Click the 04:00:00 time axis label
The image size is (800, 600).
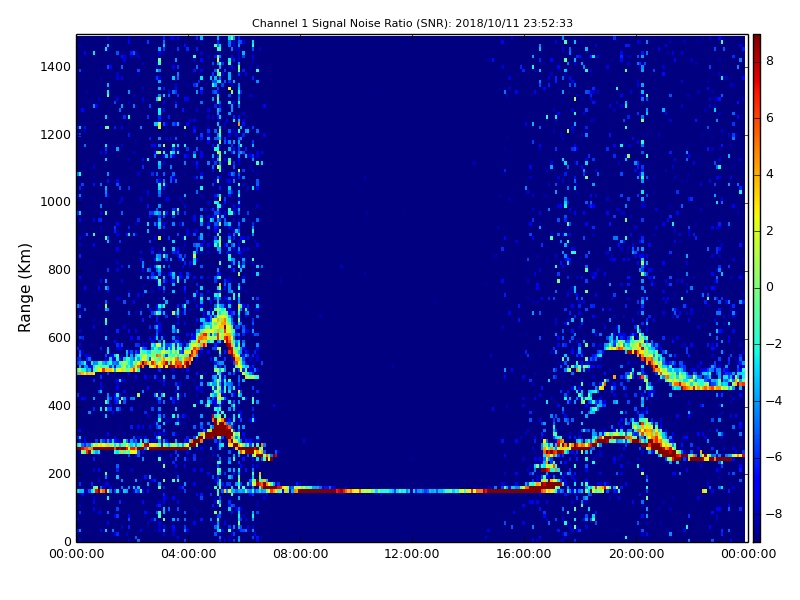tap(189, 554)
